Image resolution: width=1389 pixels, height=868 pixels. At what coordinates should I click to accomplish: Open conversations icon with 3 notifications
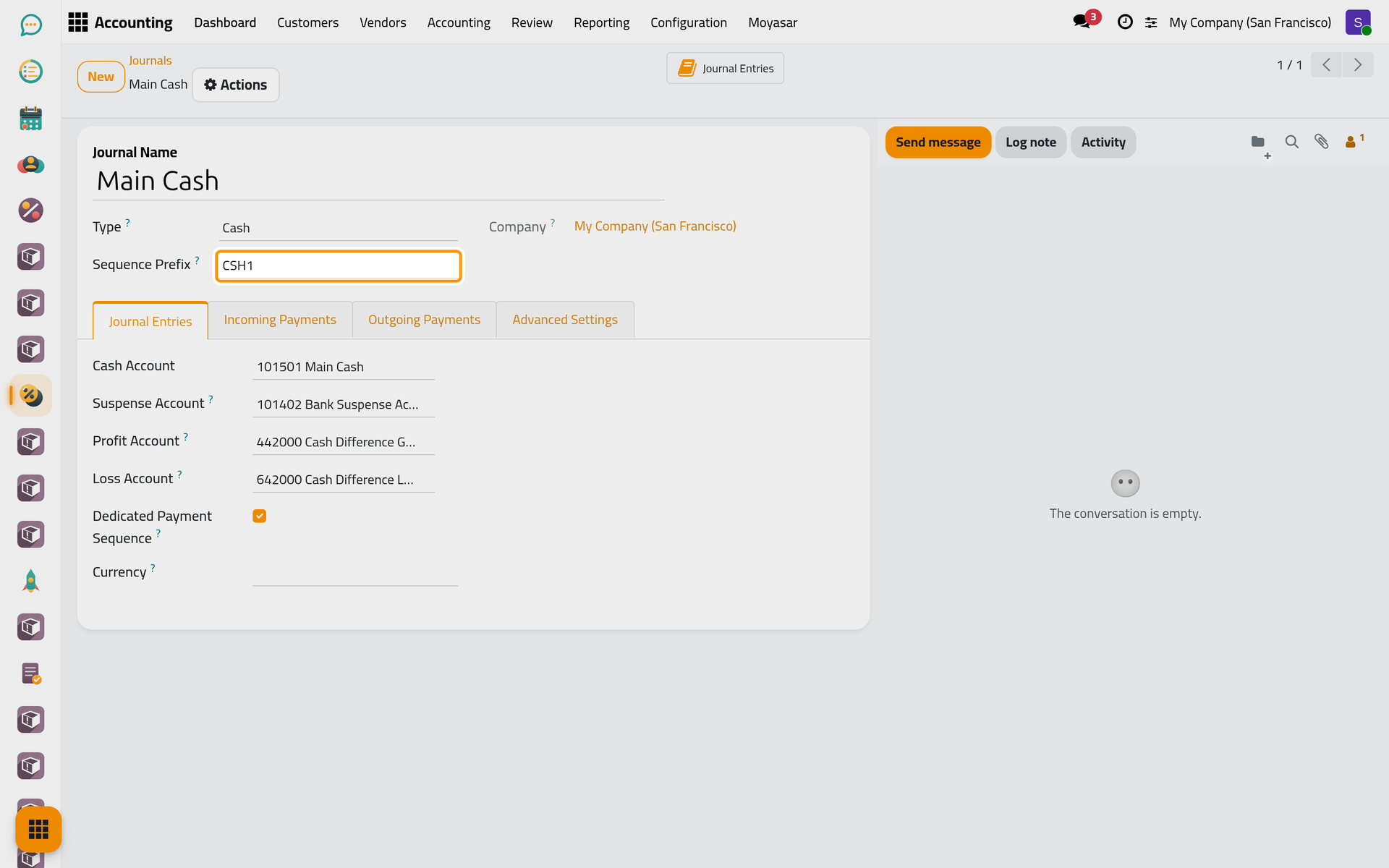[1087, 21]
